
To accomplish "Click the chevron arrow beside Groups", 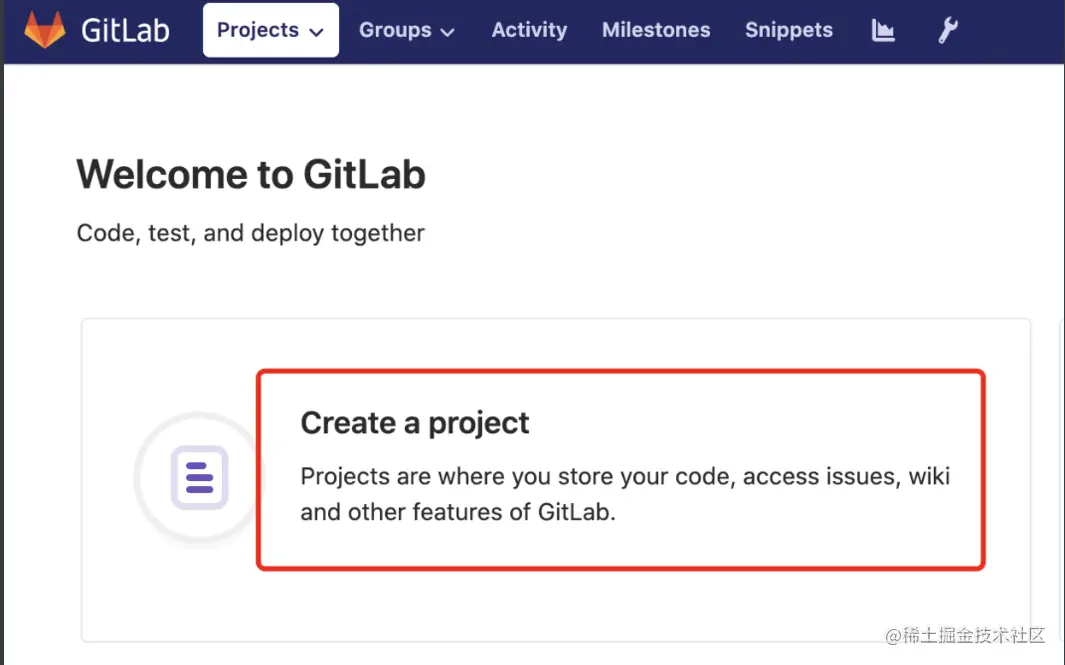I will tap(447, 32).
